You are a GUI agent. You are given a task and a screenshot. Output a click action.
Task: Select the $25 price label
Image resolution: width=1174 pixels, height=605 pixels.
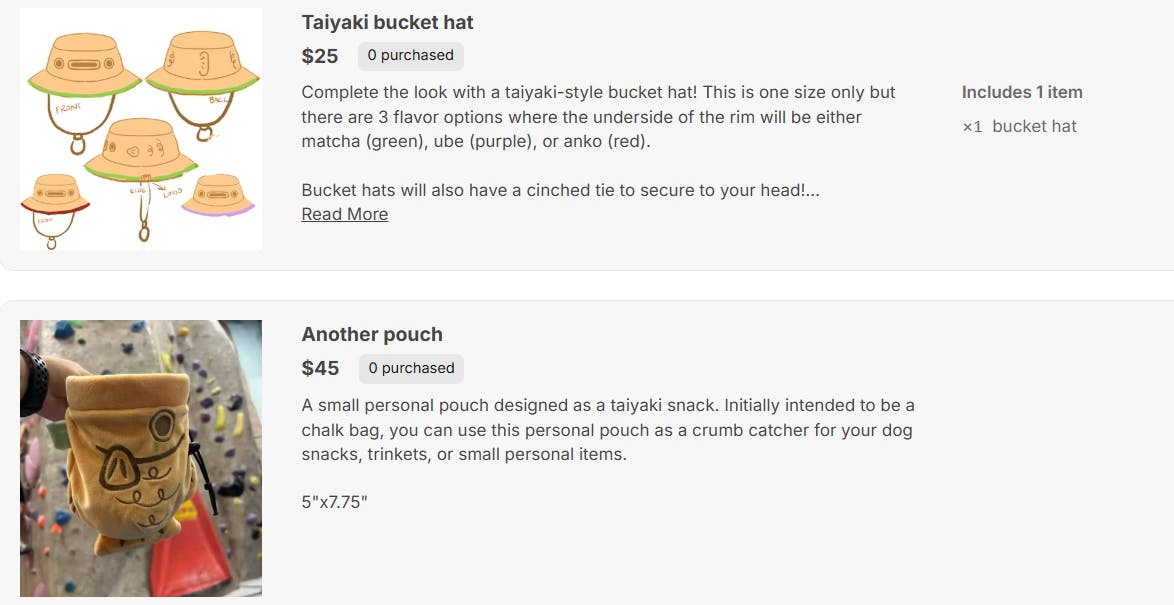320,56
